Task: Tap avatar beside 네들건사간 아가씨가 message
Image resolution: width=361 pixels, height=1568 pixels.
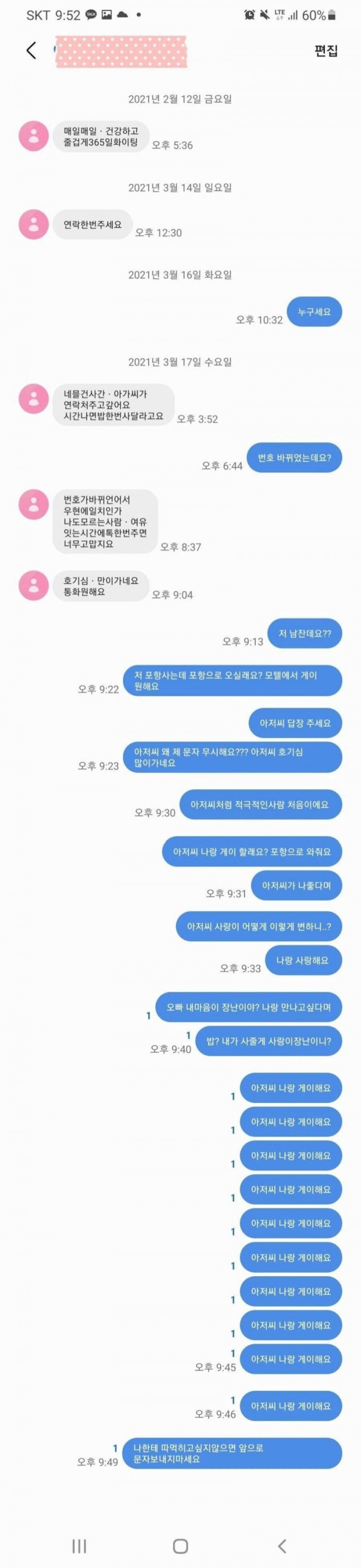Action: [34, 399]
